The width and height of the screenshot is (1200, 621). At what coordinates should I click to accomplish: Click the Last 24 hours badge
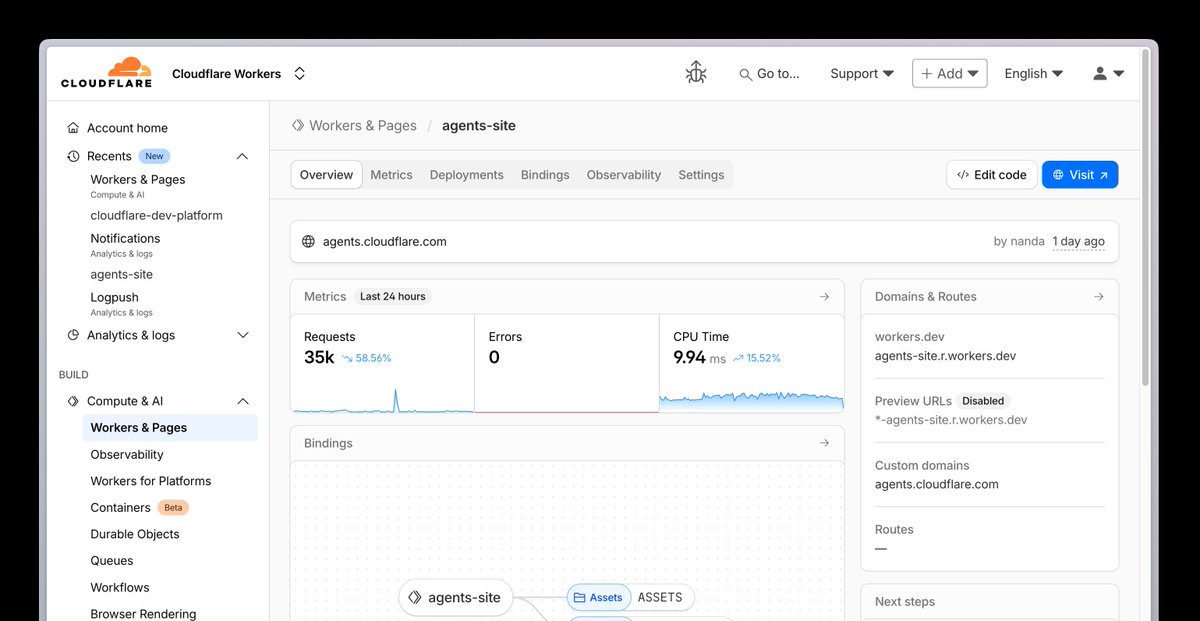pyautogui.click(x=393, y=296)
